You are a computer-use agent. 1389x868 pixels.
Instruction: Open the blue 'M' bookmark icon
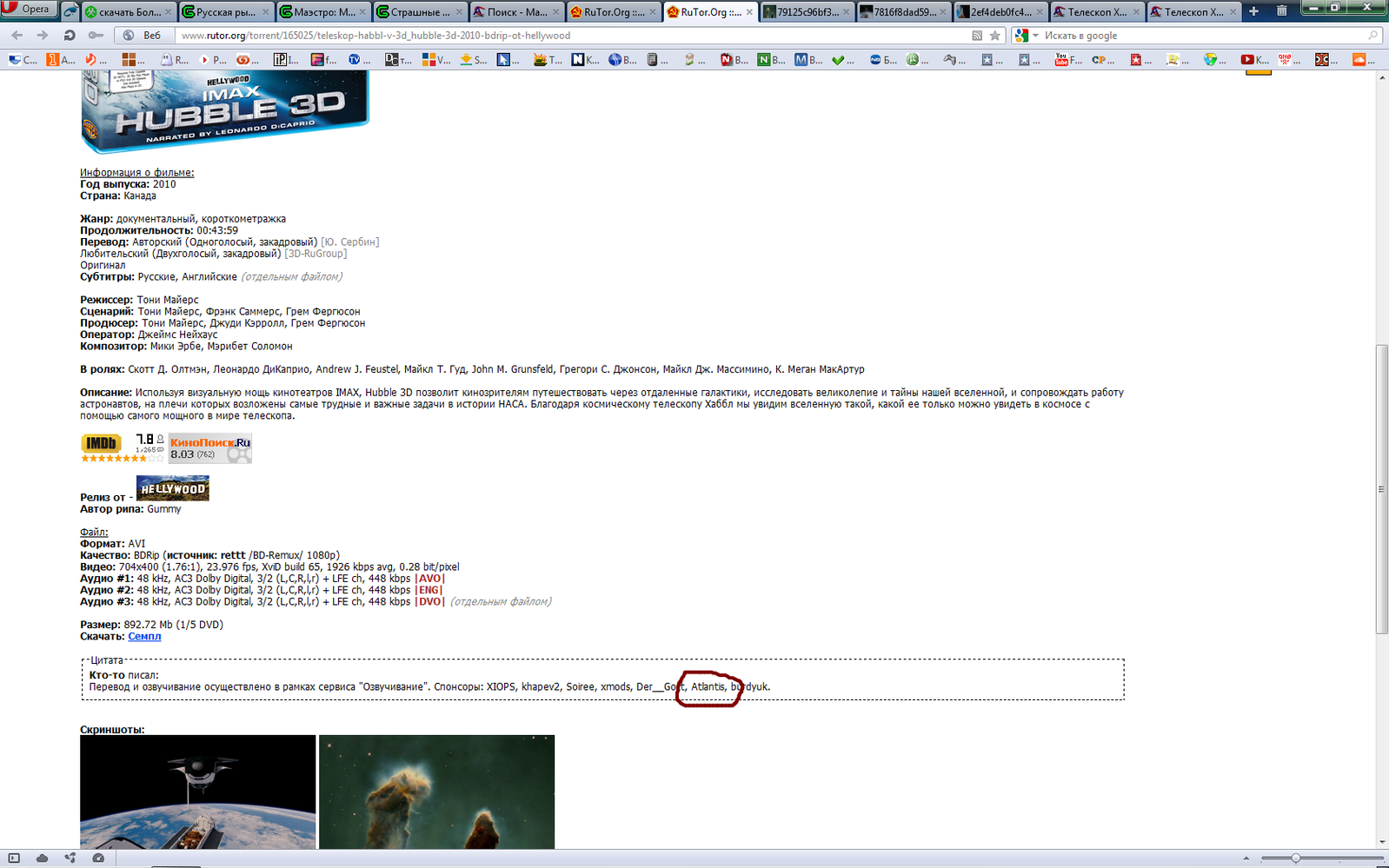coord(807,59)
